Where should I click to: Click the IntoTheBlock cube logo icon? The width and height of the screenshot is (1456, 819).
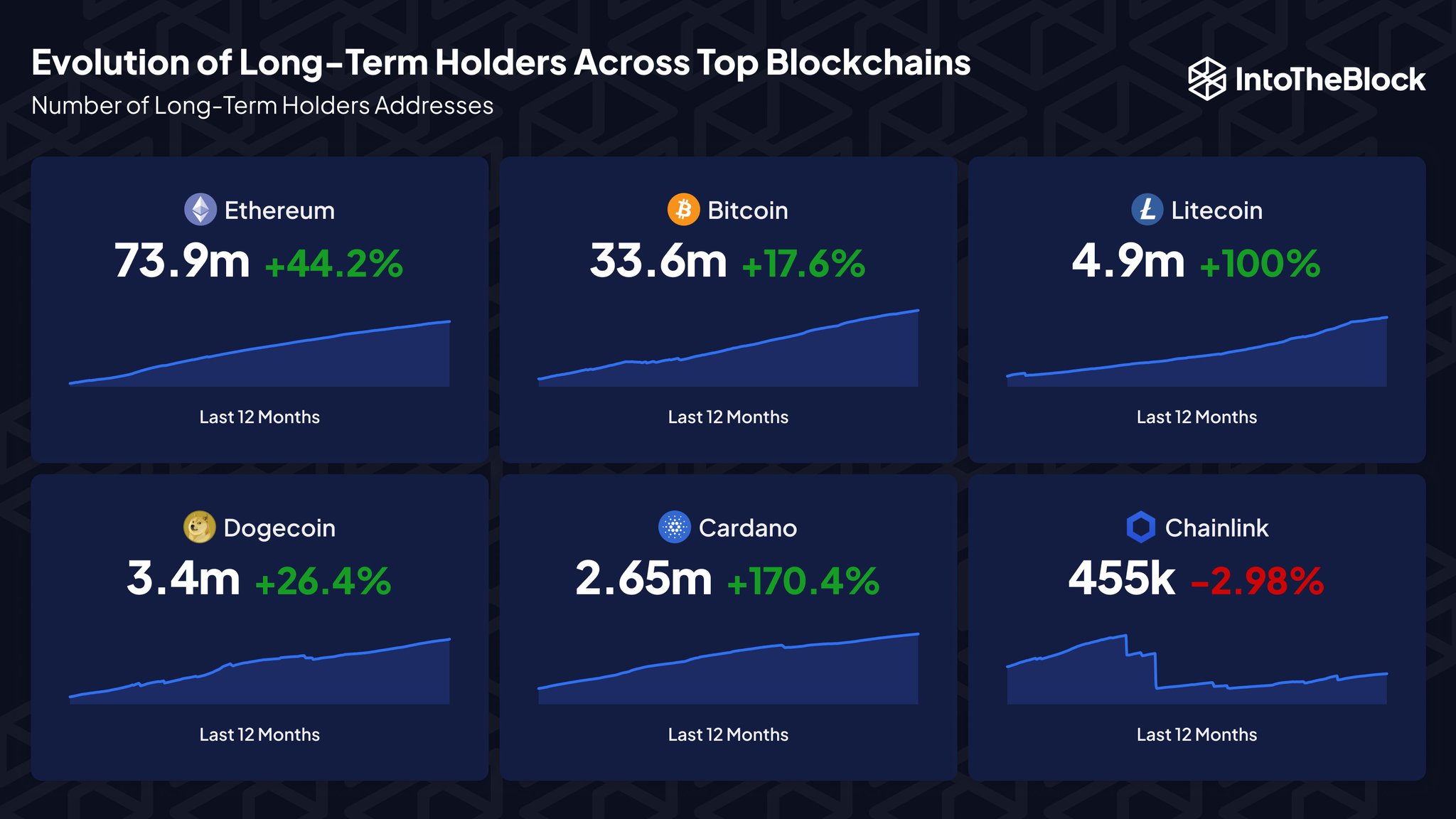[1206, 79]
